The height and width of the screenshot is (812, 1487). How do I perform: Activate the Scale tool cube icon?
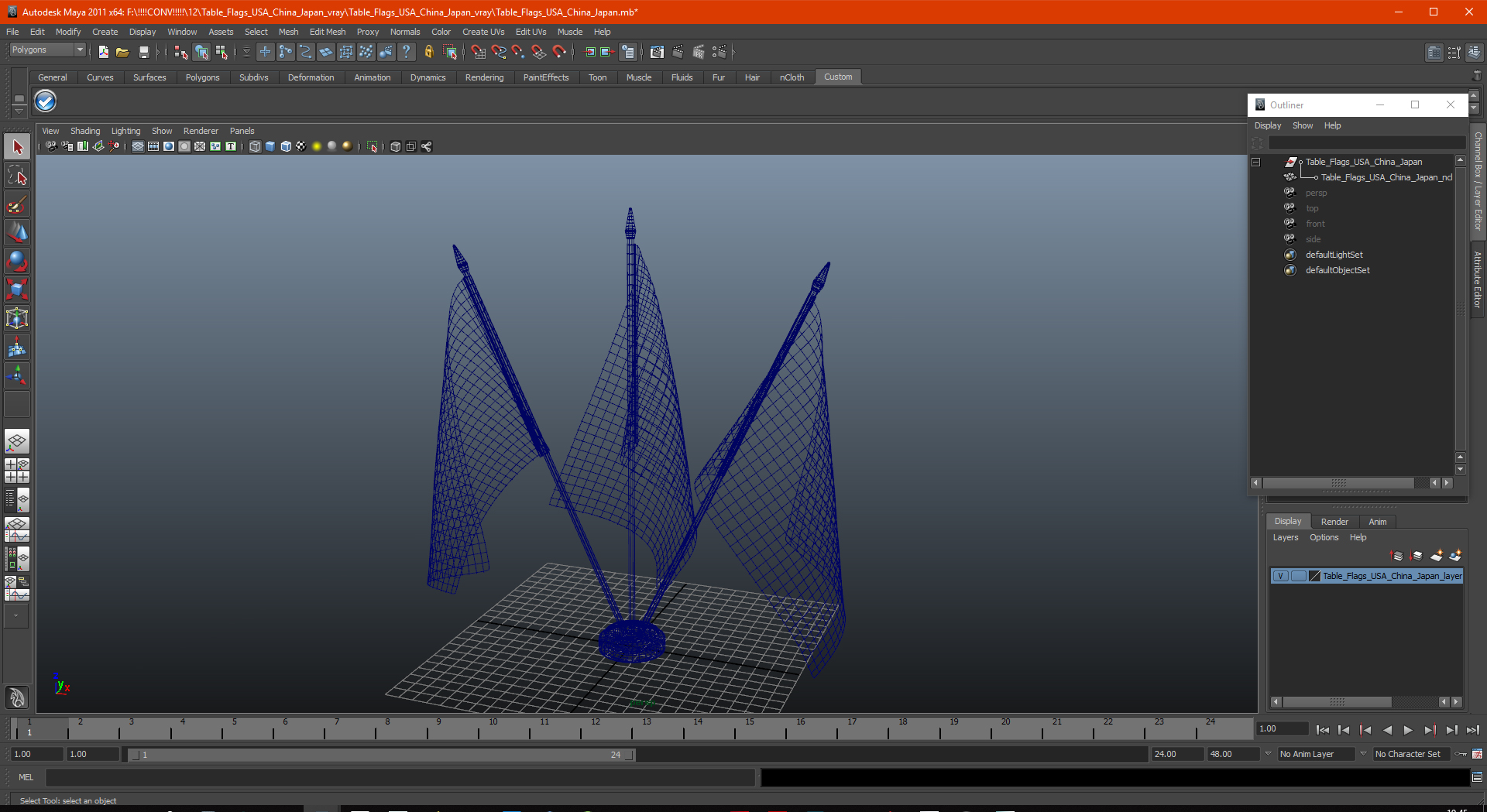[17, 290]
